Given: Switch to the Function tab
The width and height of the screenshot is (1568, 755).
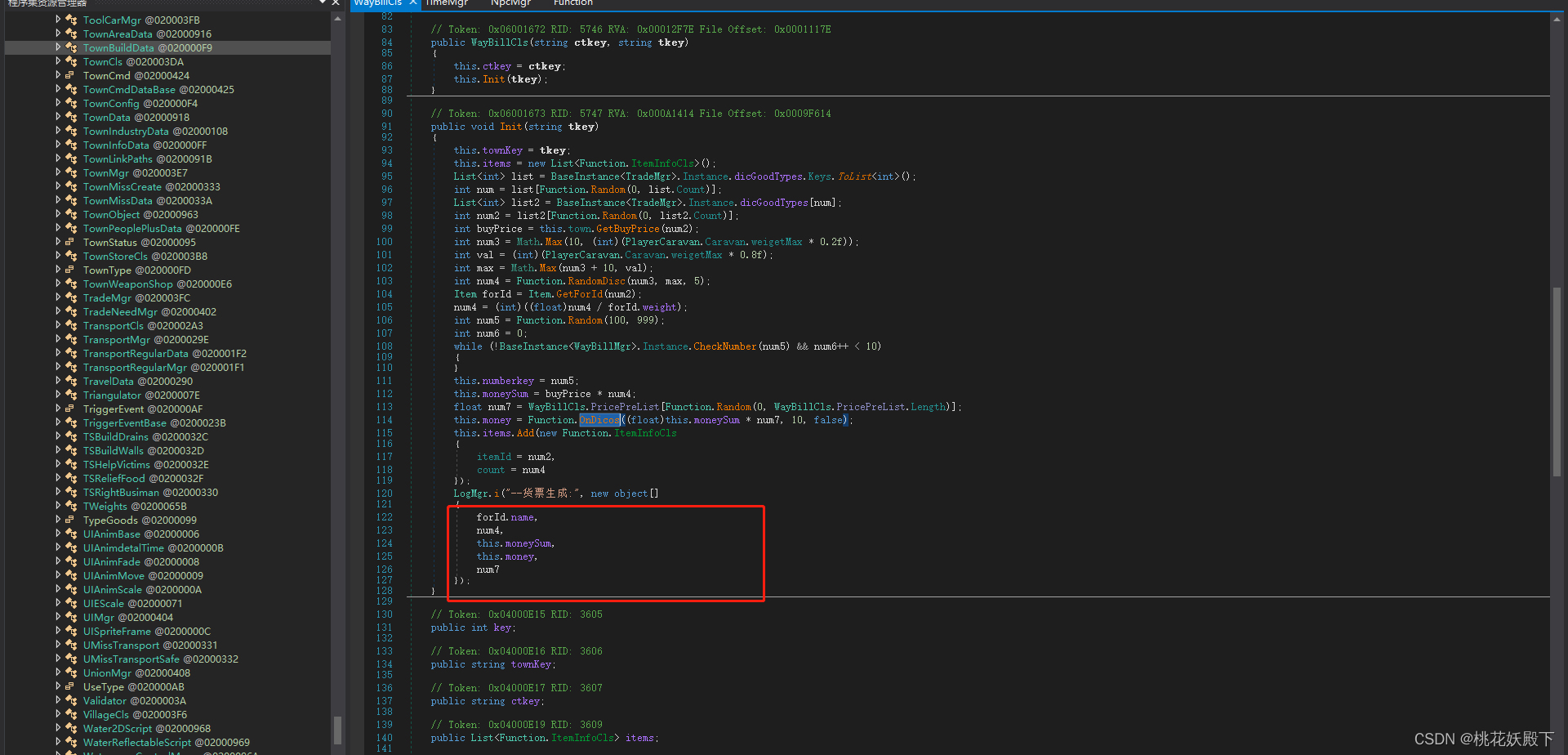Looking at the screenshot, I should pyautogui.click(x=573, y=3).
